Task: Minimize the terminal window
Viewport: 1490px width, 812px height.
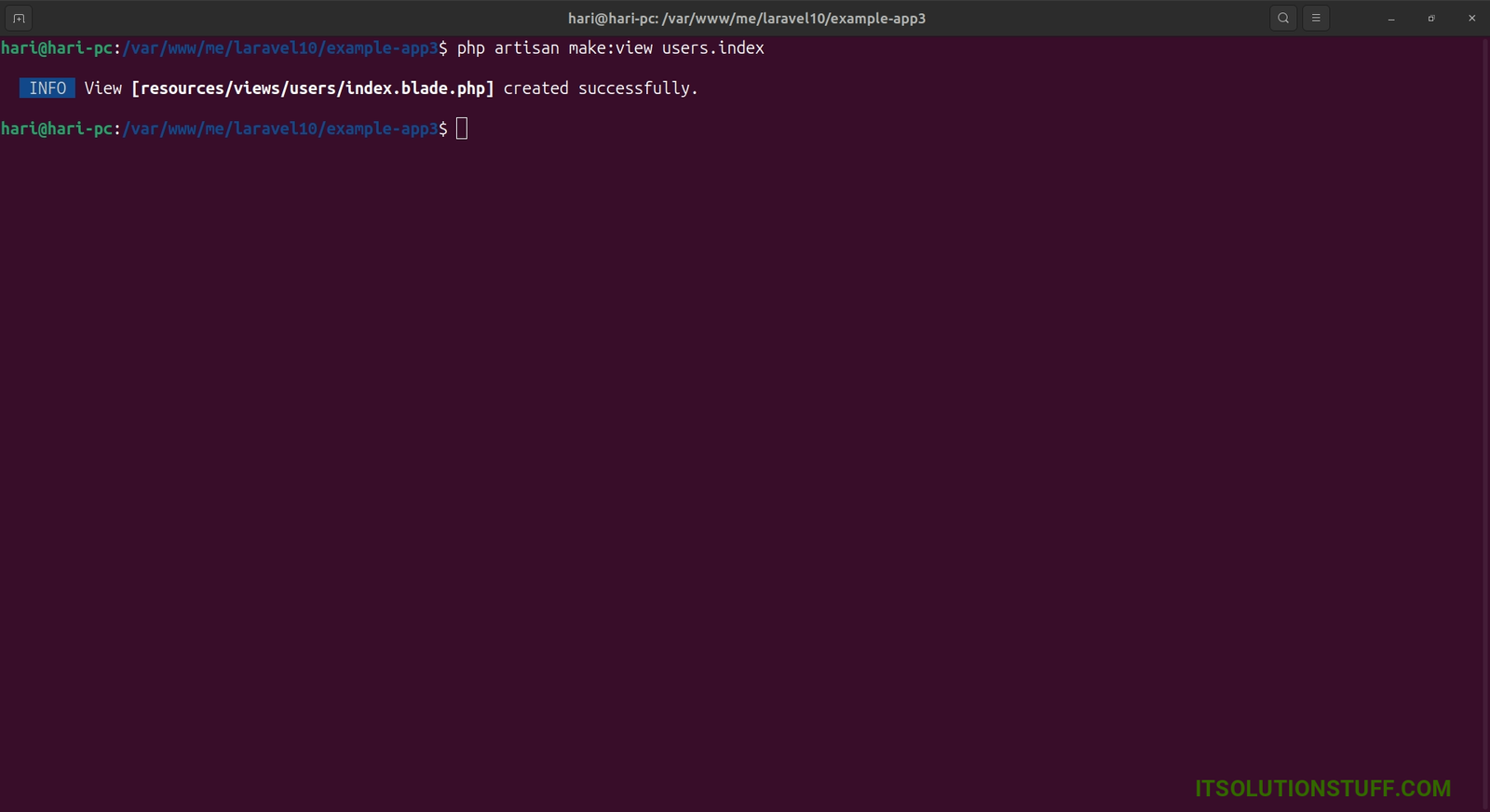Action: point(1391,19)
